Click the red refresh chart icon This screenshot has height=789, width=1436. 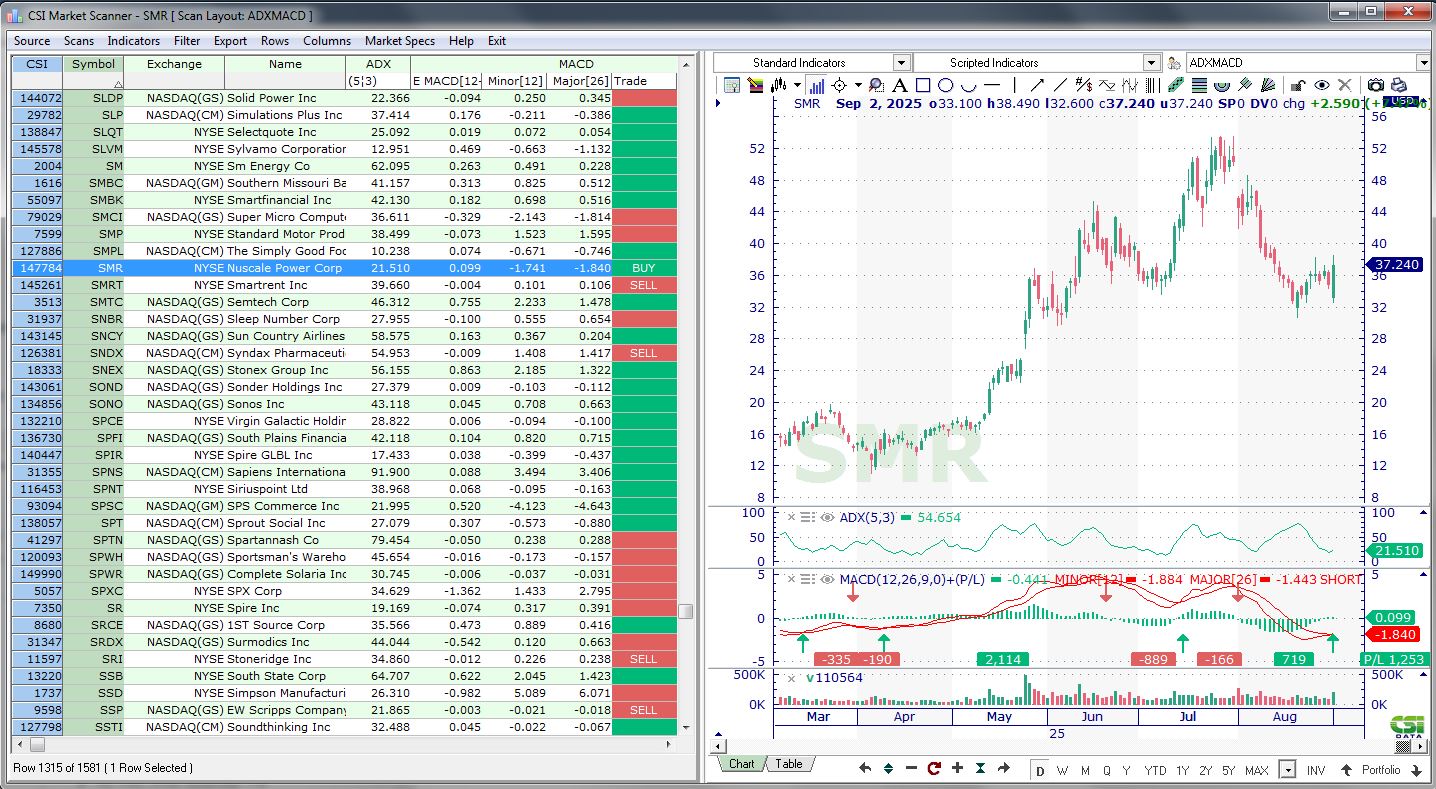point(934,768)
